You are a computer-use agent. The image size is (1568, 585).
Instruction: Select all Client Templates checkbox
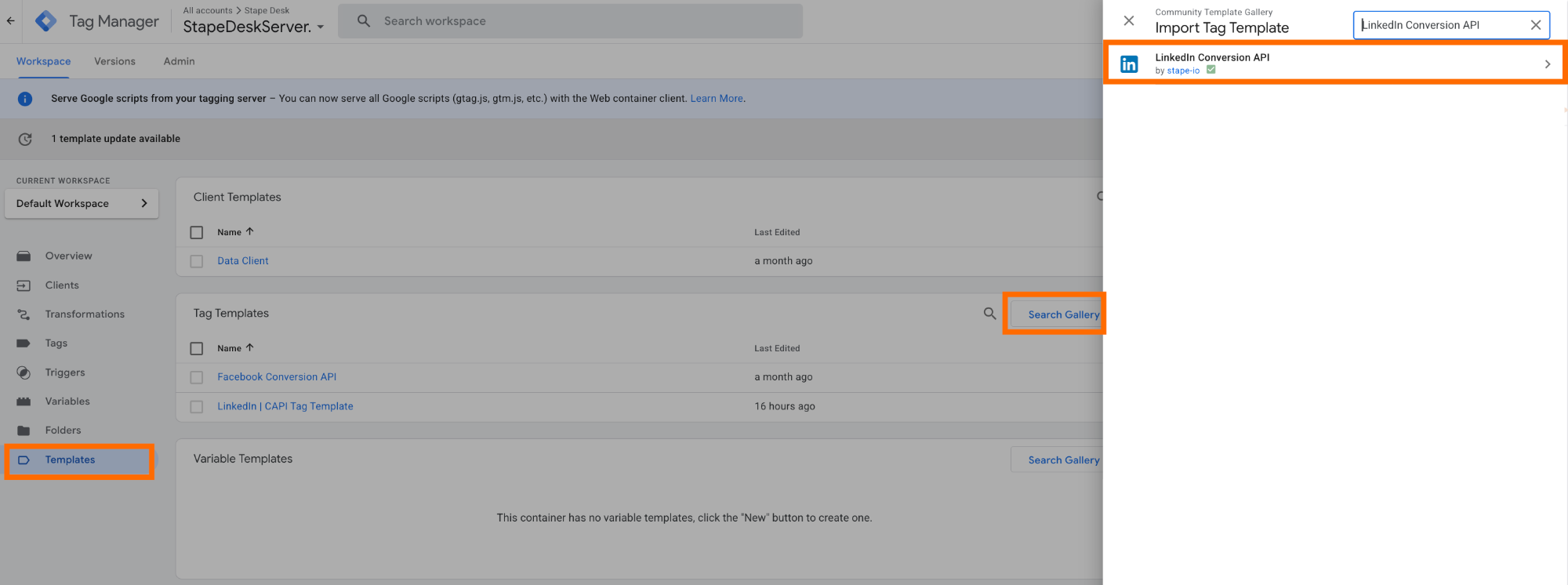pyautogui.click(x=197, y=232)
